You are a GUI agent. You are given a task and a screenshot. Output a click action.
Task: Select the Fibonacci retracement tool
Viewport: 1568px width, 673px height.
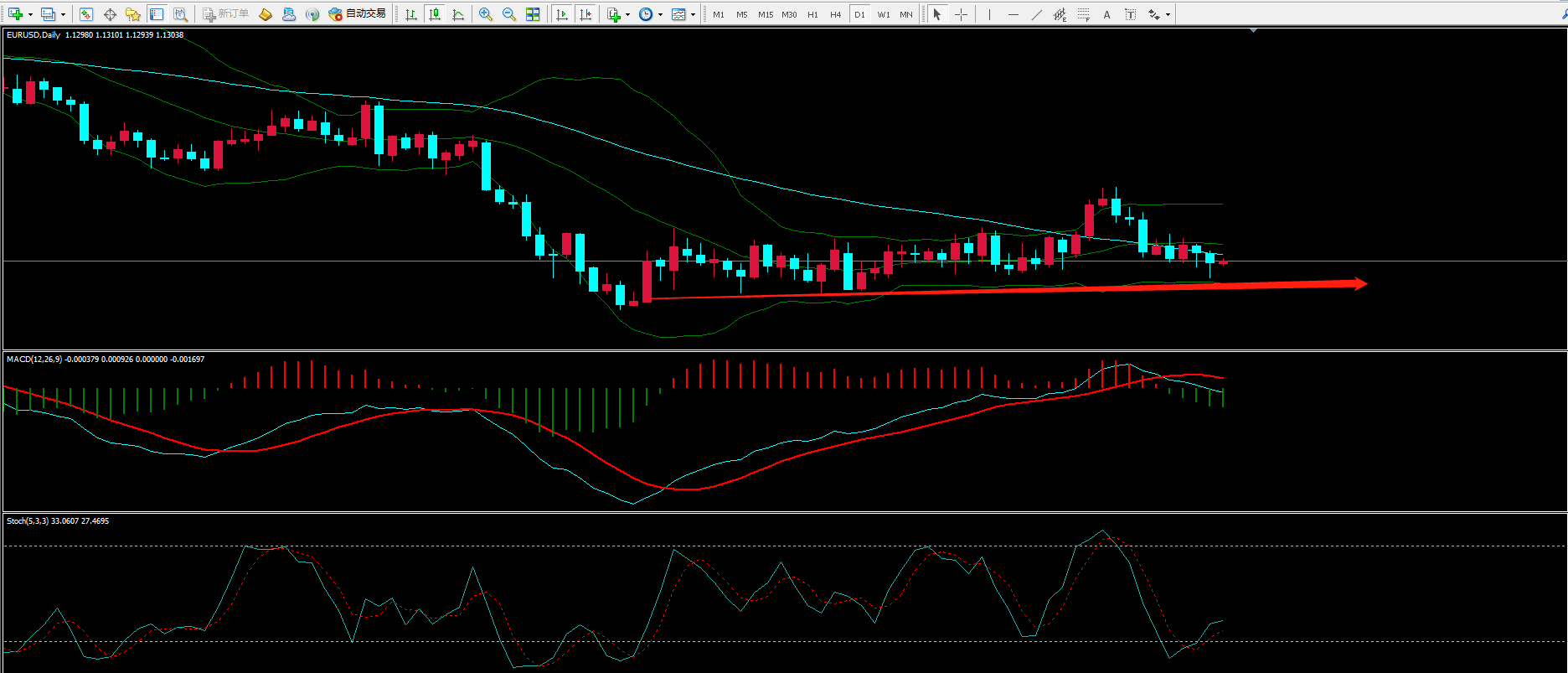click(x=1083, y=14)
